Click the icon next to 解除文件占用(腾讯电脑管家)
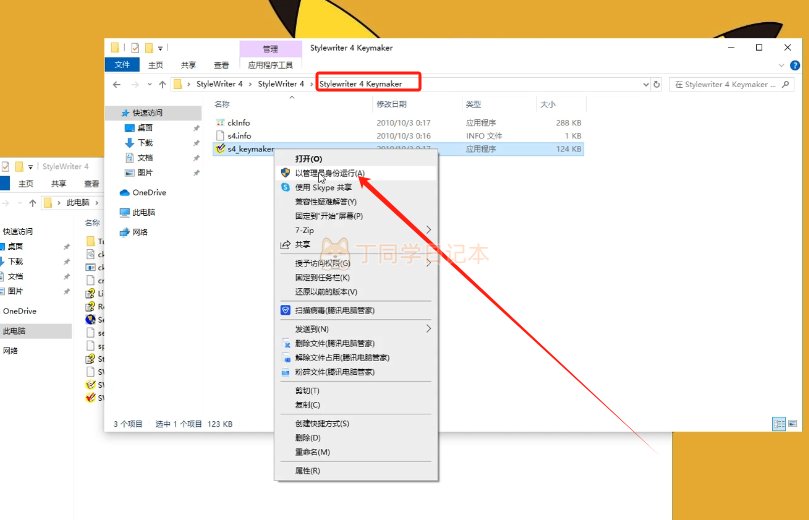 (x=286, y=358)
